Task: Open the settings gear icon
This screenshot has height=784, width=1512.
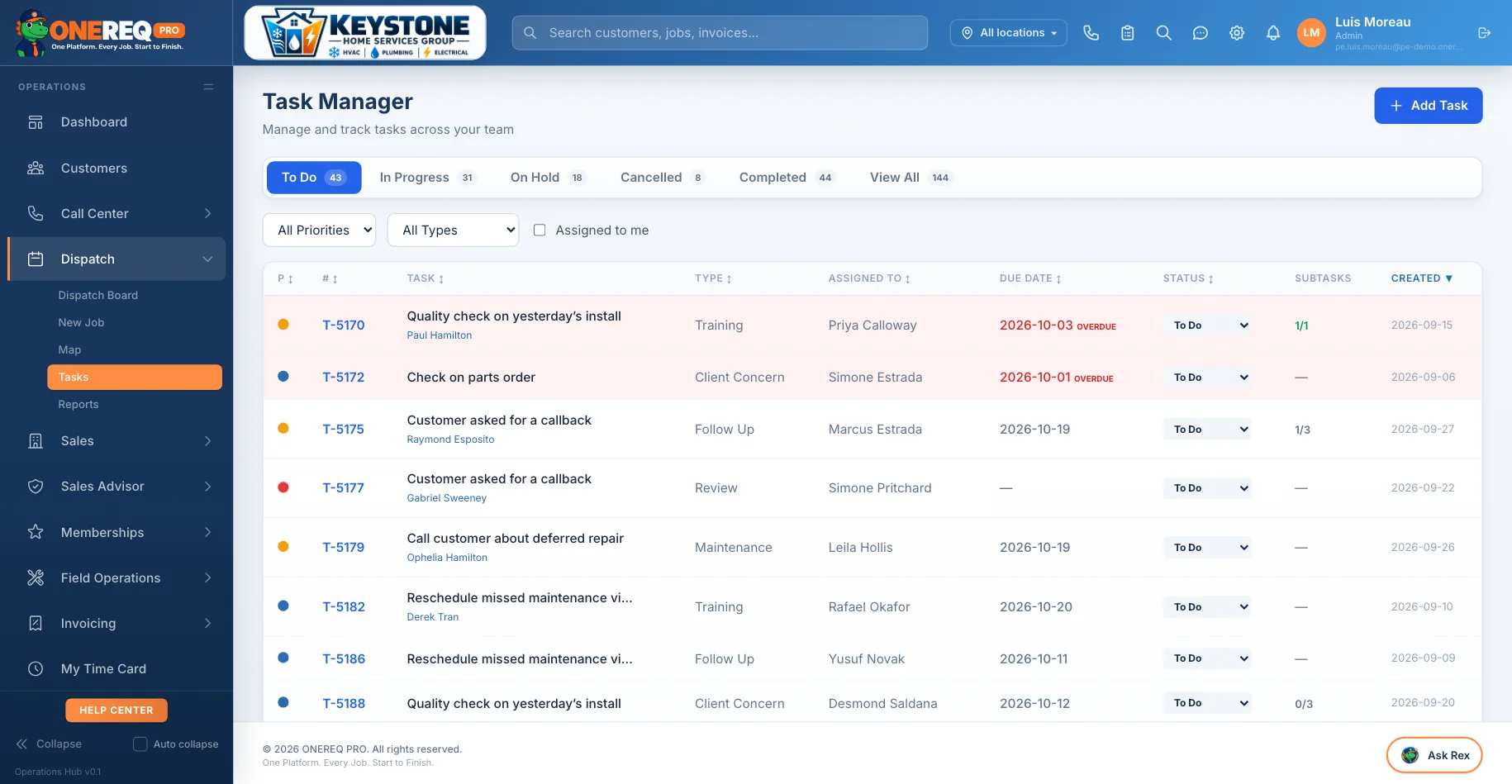Action: pos(1236,33)
